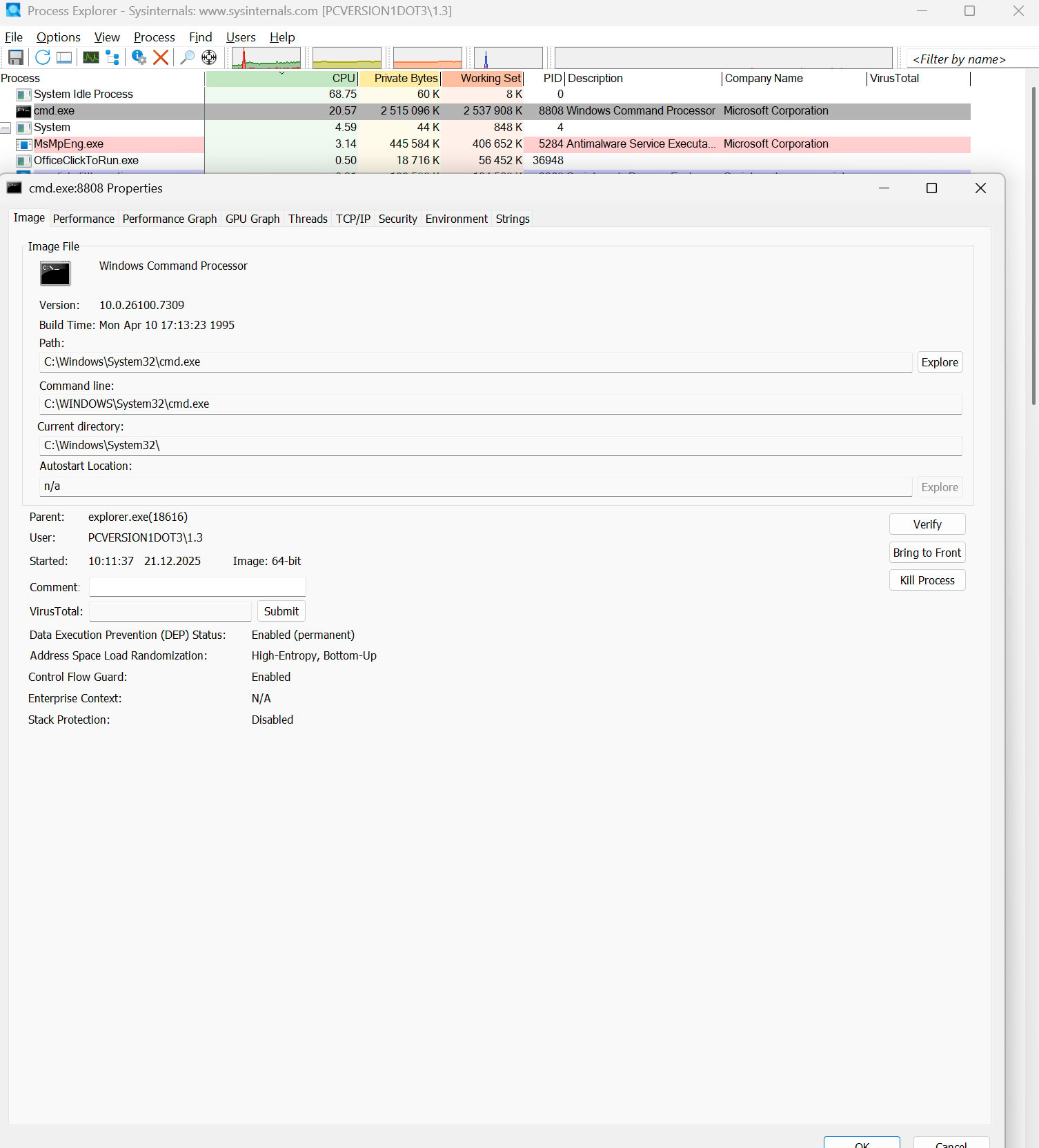Select the OfficeClickToRun.exe process row

point(485,161)
